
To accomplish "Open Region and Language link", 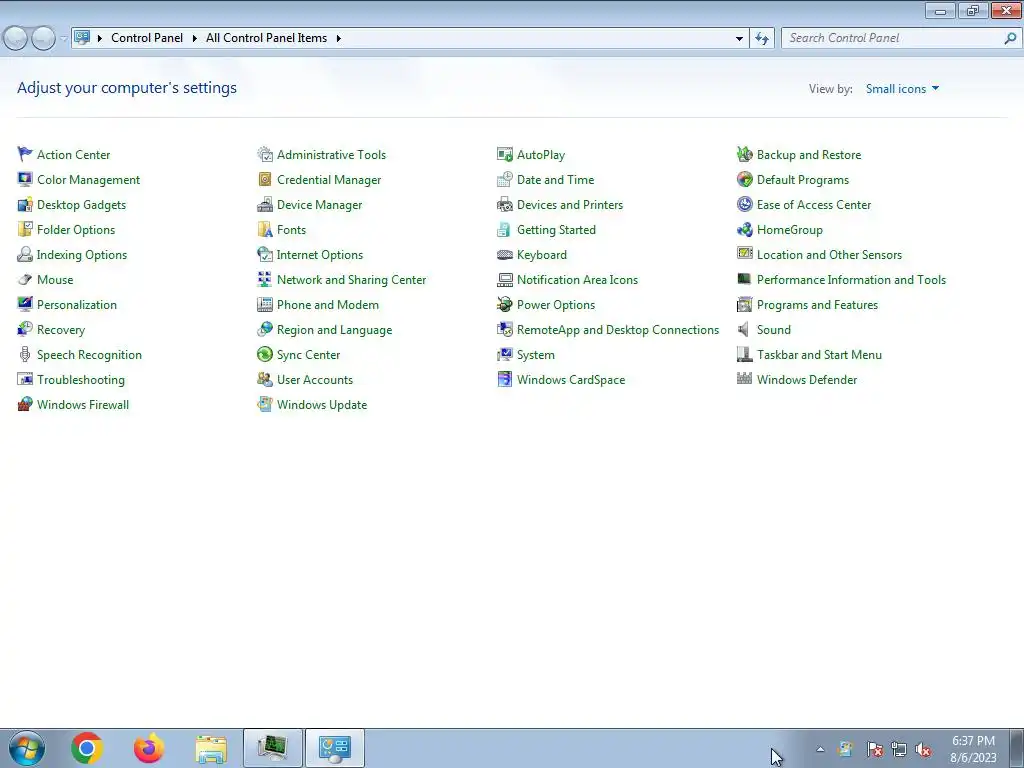I will 334,330.
